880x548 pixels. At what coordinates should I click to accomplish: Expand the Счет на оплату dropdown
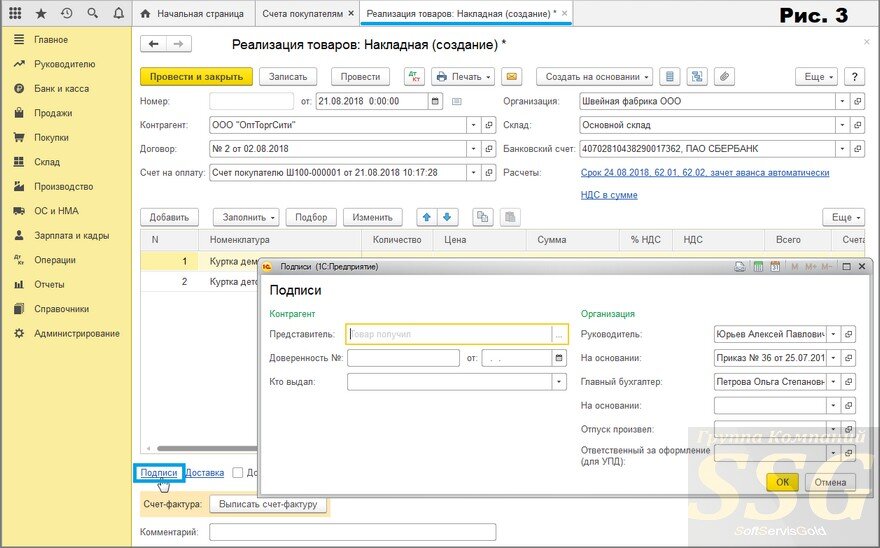click(x=474, y=172)
